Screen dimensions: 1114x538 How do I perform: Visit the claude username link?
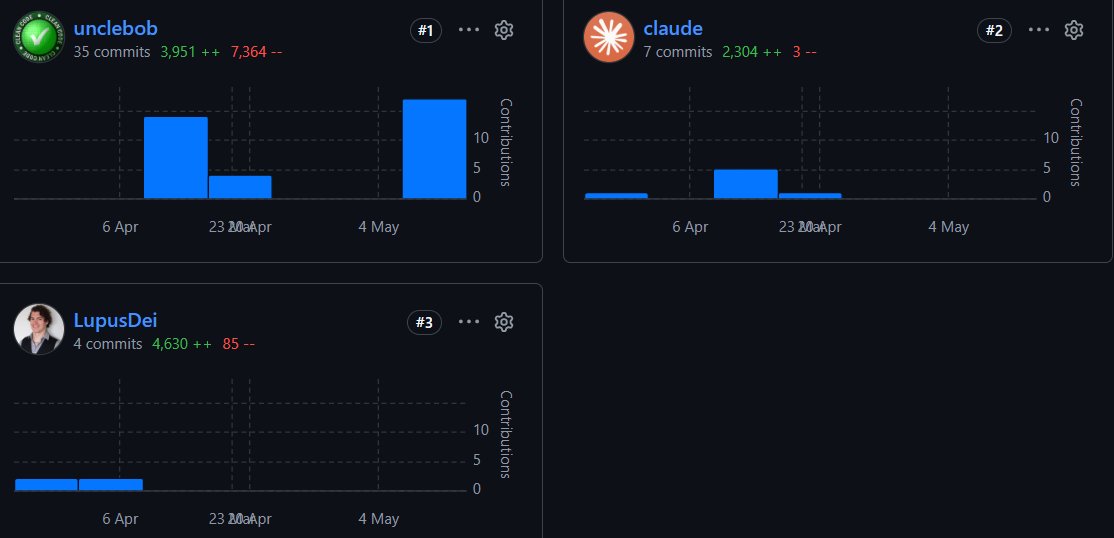click(x=673, y=28)
